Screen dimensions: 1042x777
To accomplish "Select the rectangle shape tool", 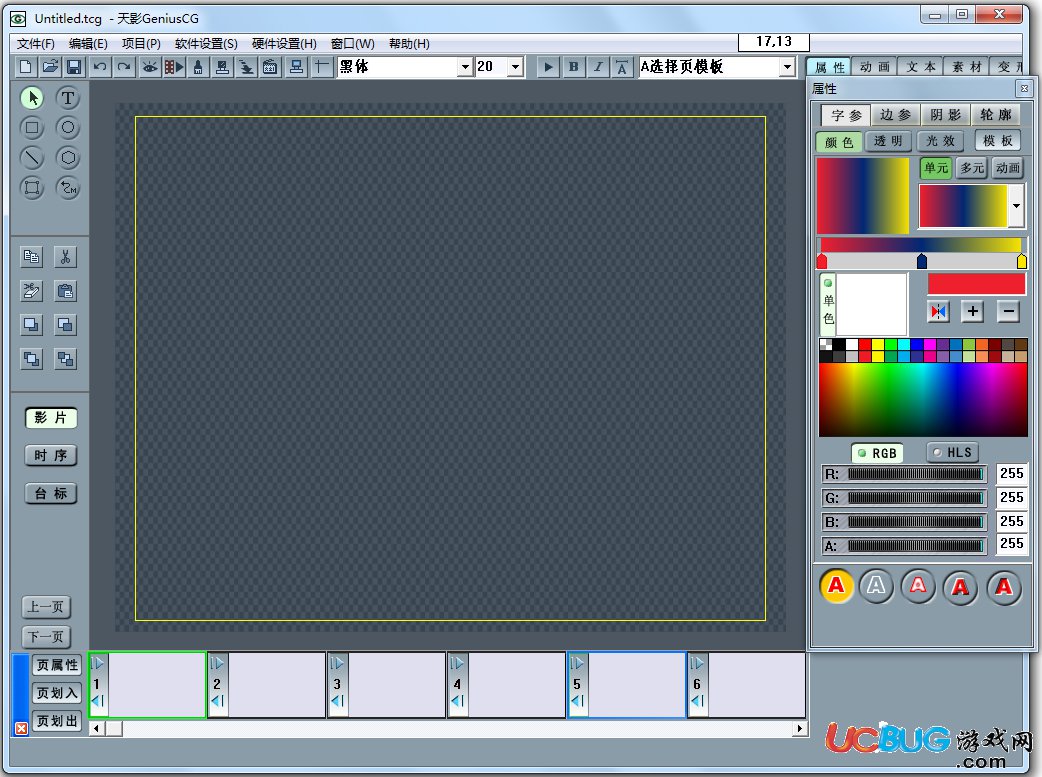I will click(x=31, y=128).
